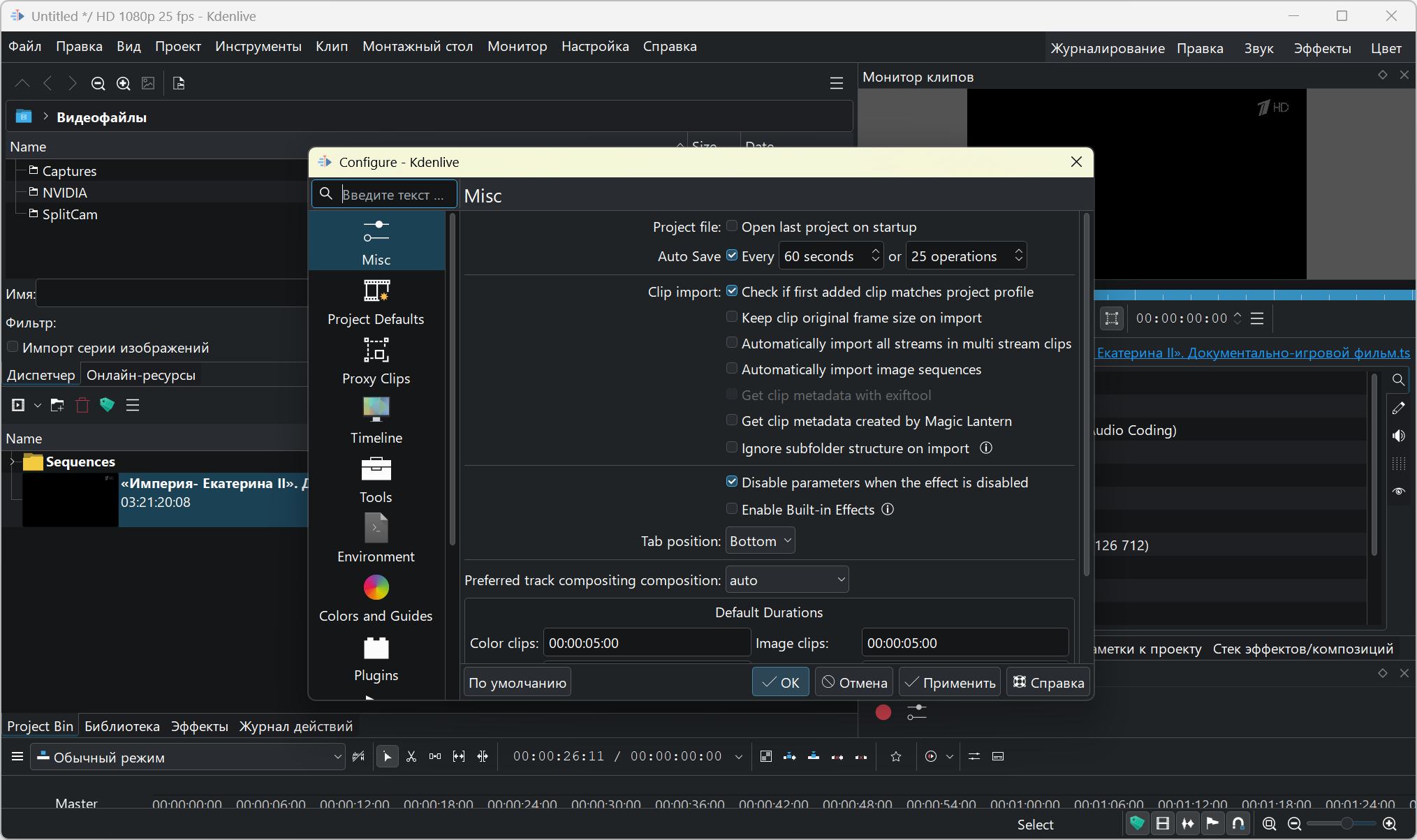Click the red record button

883,712
